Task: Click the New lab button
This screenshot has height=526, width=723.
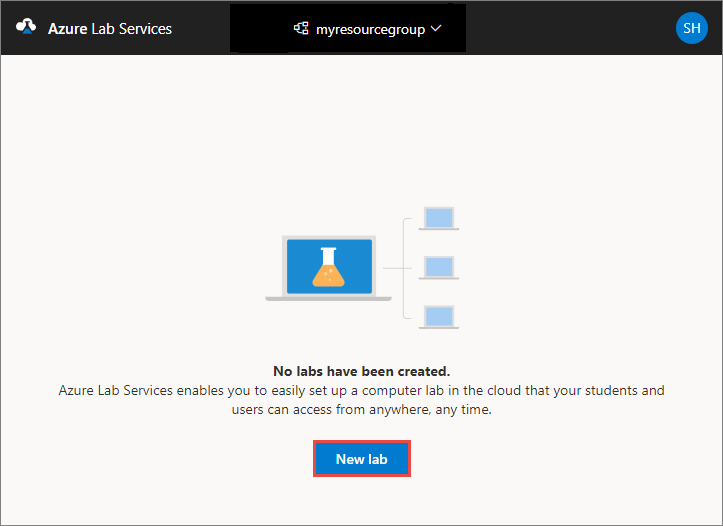Action: [x=362, y=459]
